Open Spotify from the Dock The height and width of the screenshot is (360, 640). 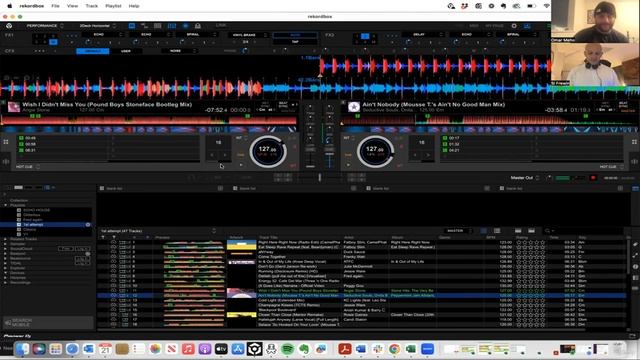288,349
